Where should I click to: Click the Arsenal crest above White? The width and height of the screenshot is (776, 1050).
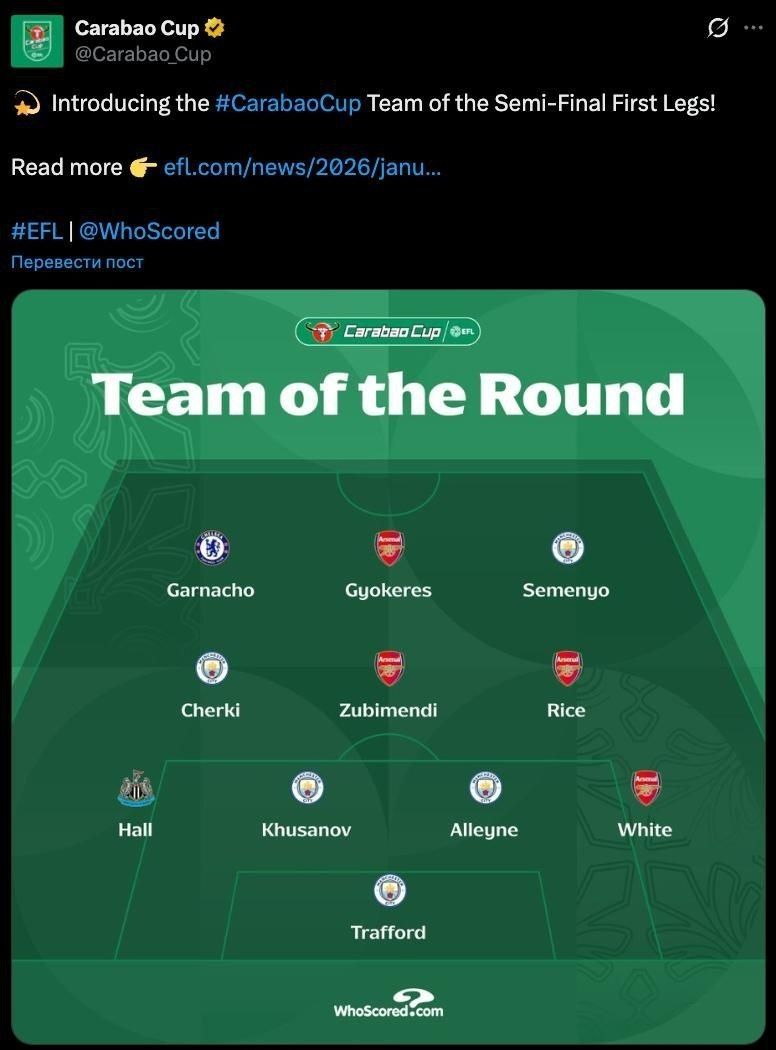point(646,788)
